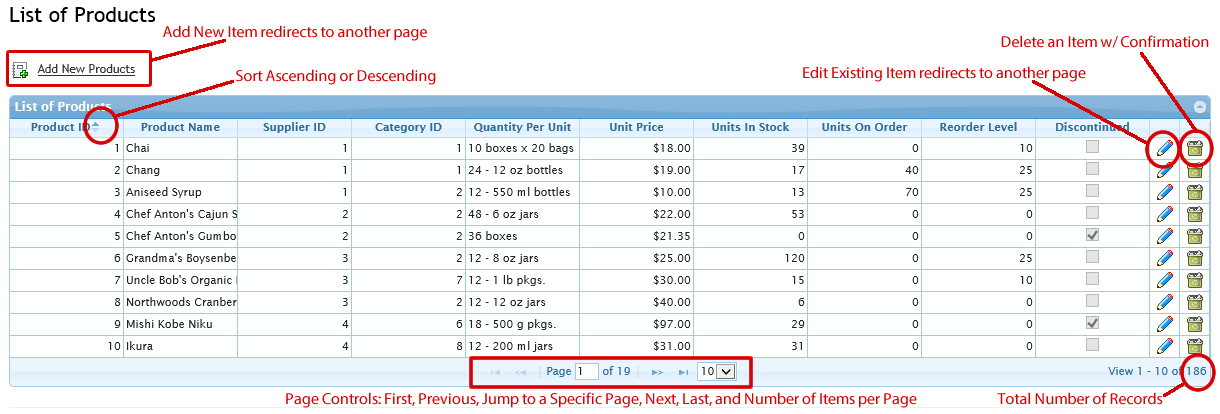
Task: Click the delete icon for Chai row
Action: [1194, 149]
